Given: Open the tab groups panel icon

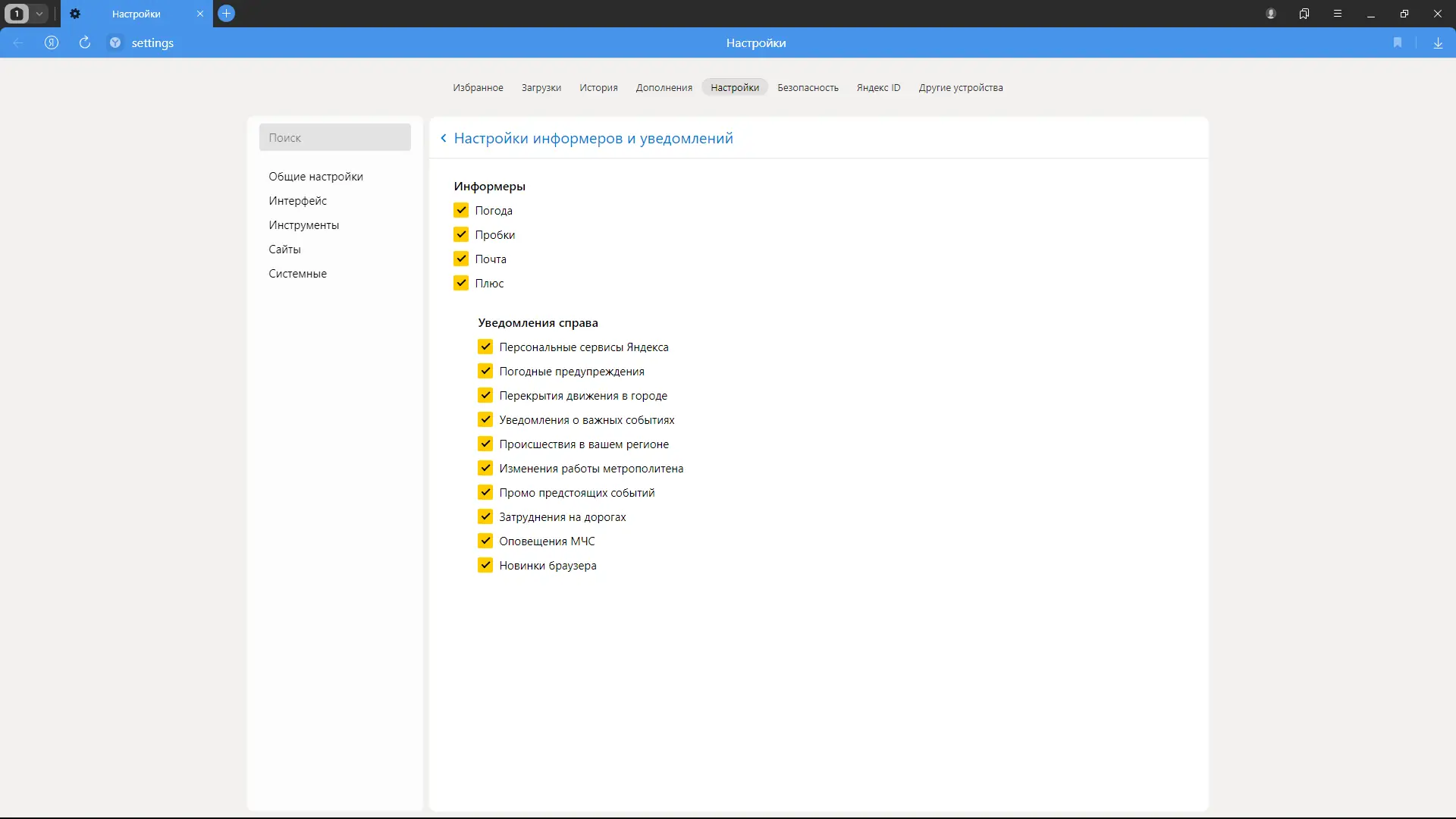Looking at the screenshot, I should 1304,14.
